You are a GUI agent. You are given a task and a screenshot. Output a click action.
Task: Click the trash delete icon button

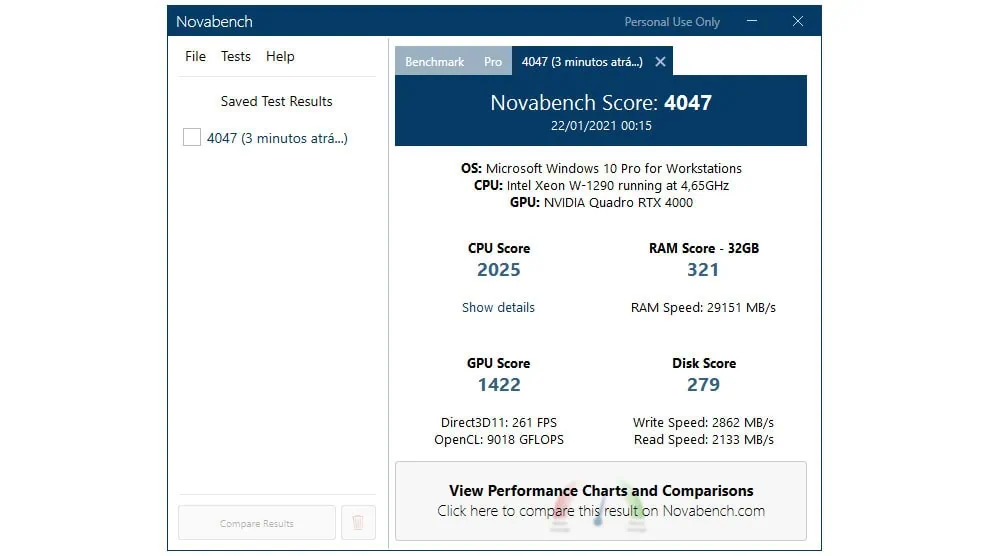pyautogui.click(x=358, y=523)
